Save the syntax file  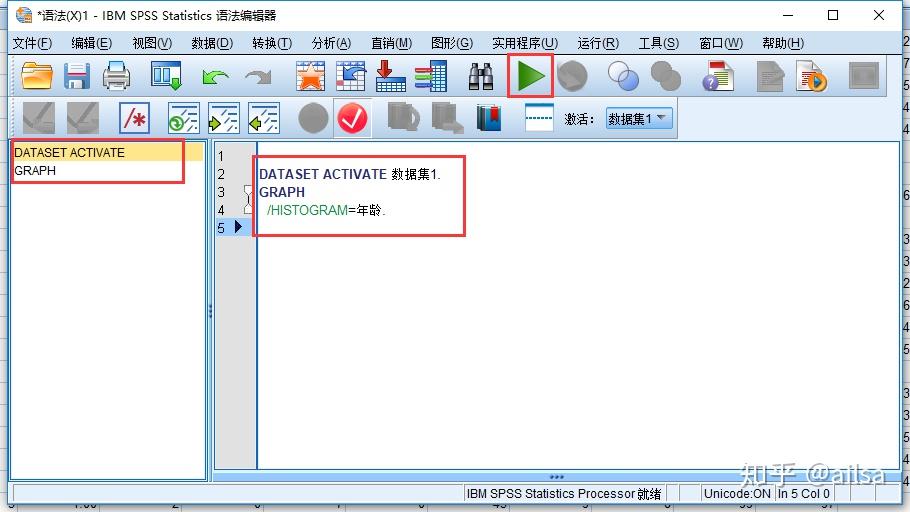coord(77,76)
